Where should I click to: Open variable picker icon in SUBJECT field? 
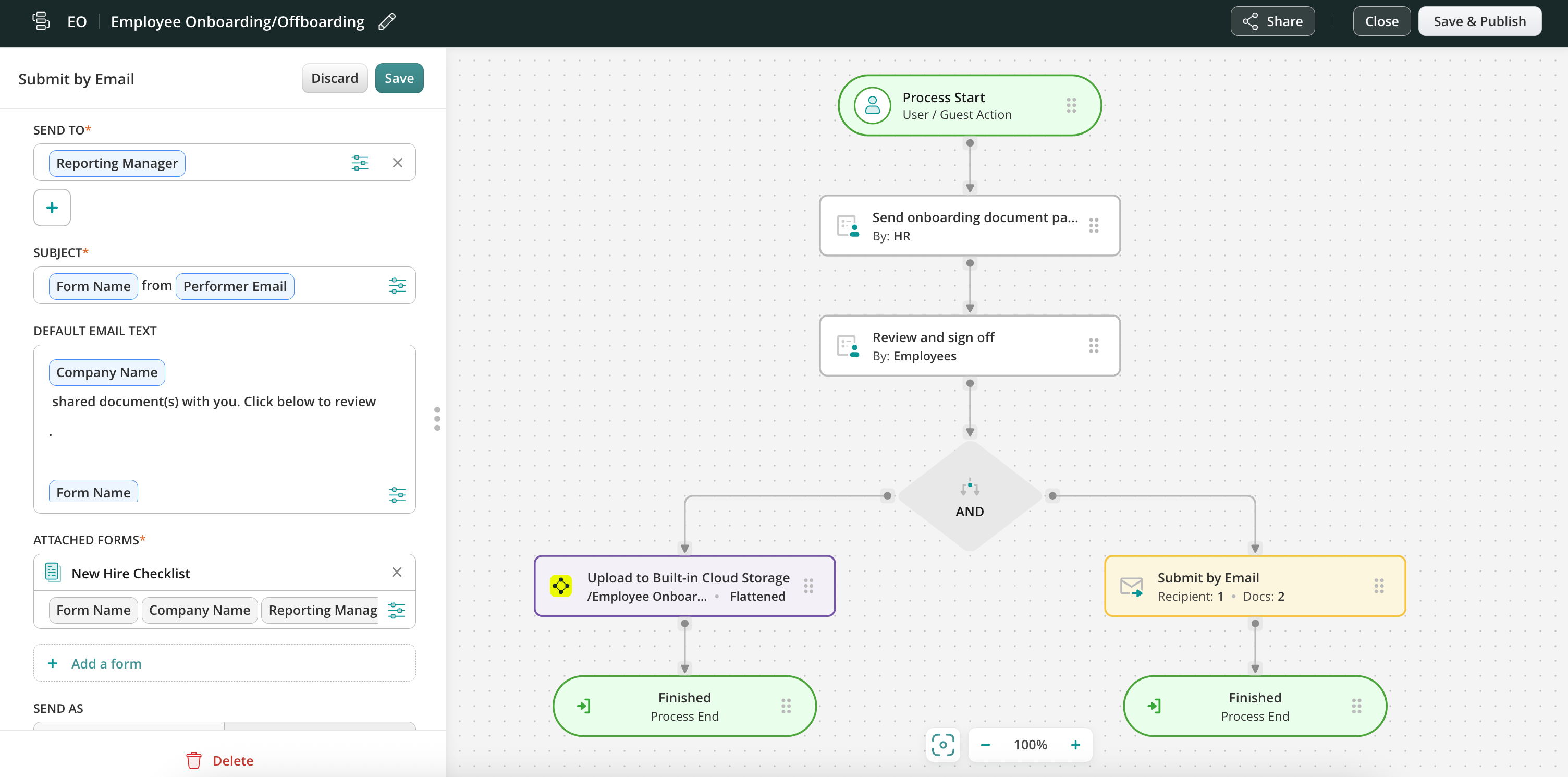pos(397,286)
